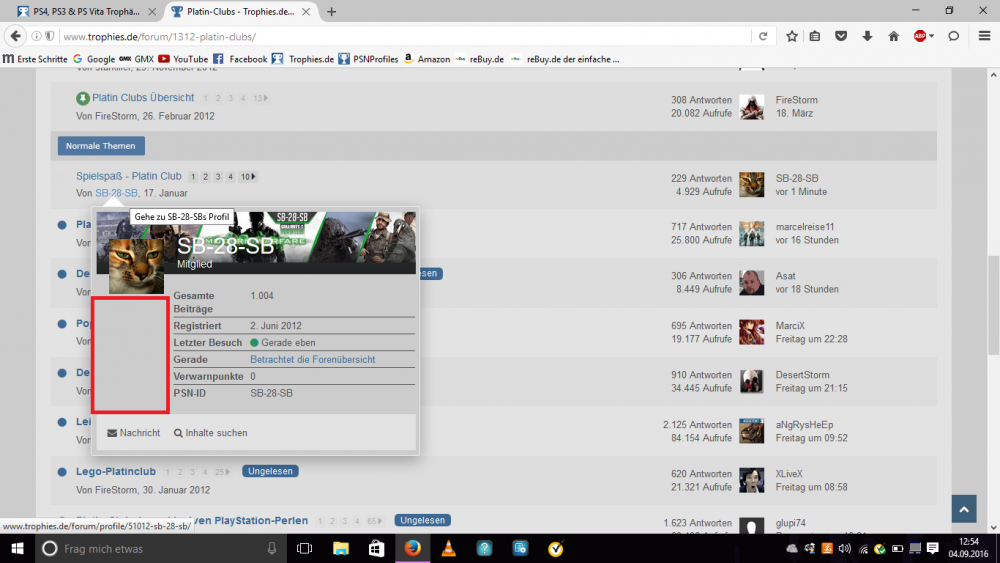1000x563 pixels.
Task: Open the Adblock Plus dropdown arrow
Action: (932, 36)
